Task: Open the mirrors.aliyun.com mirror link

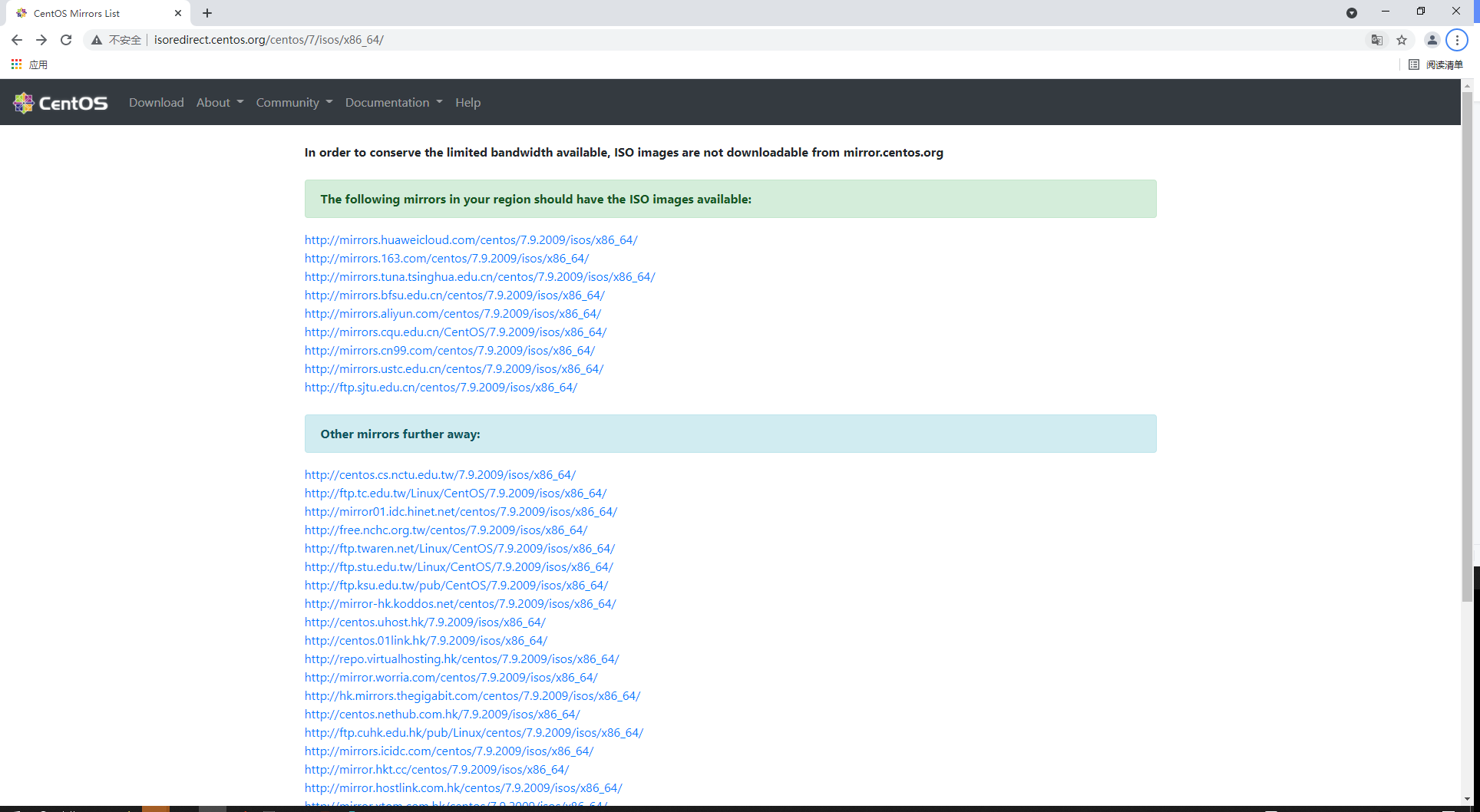Action: coord(453,314)
